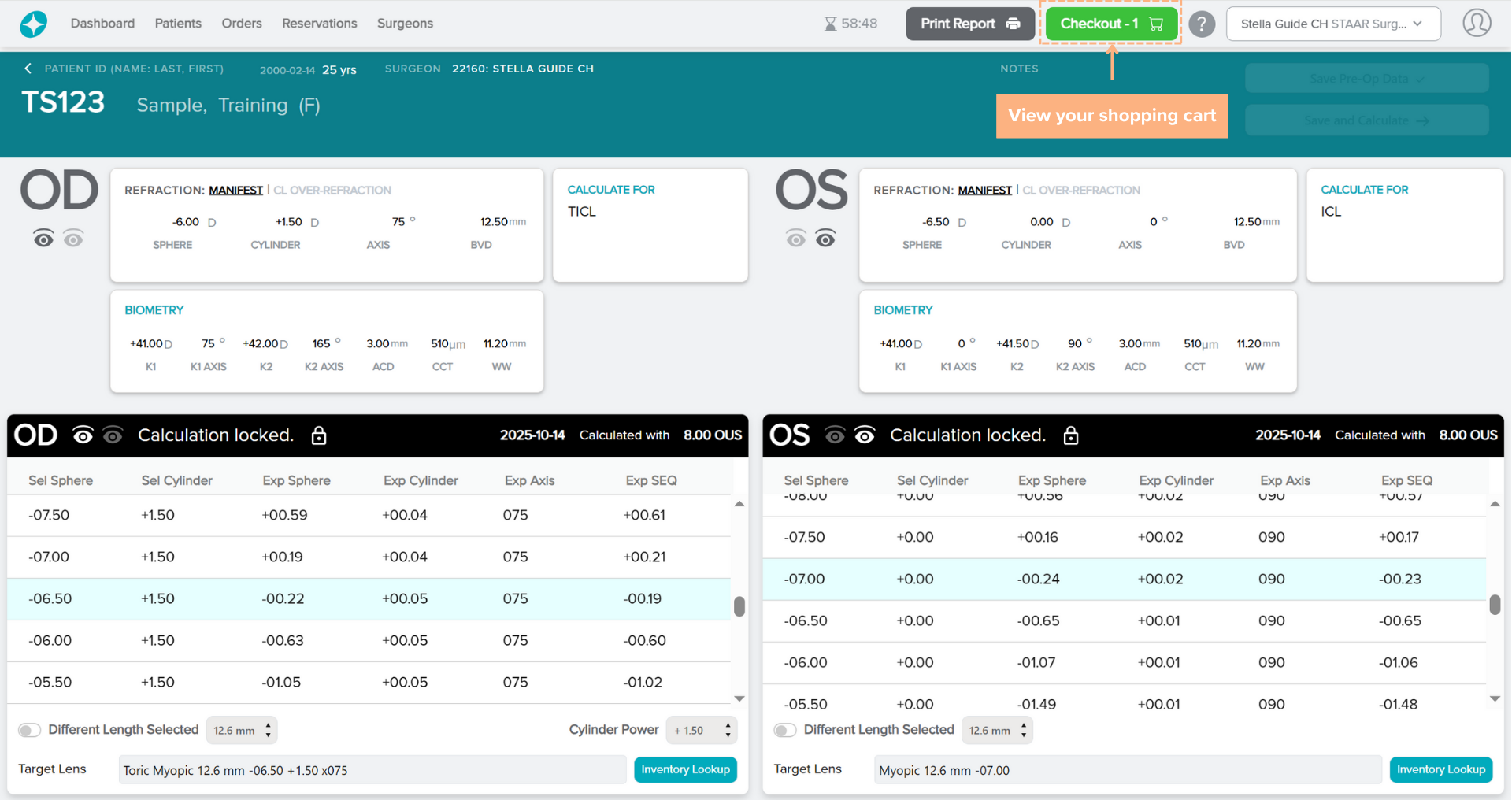The image size is (1512, 800).
Task: Open the user profile avatar icon
Action: [1477, 24]
